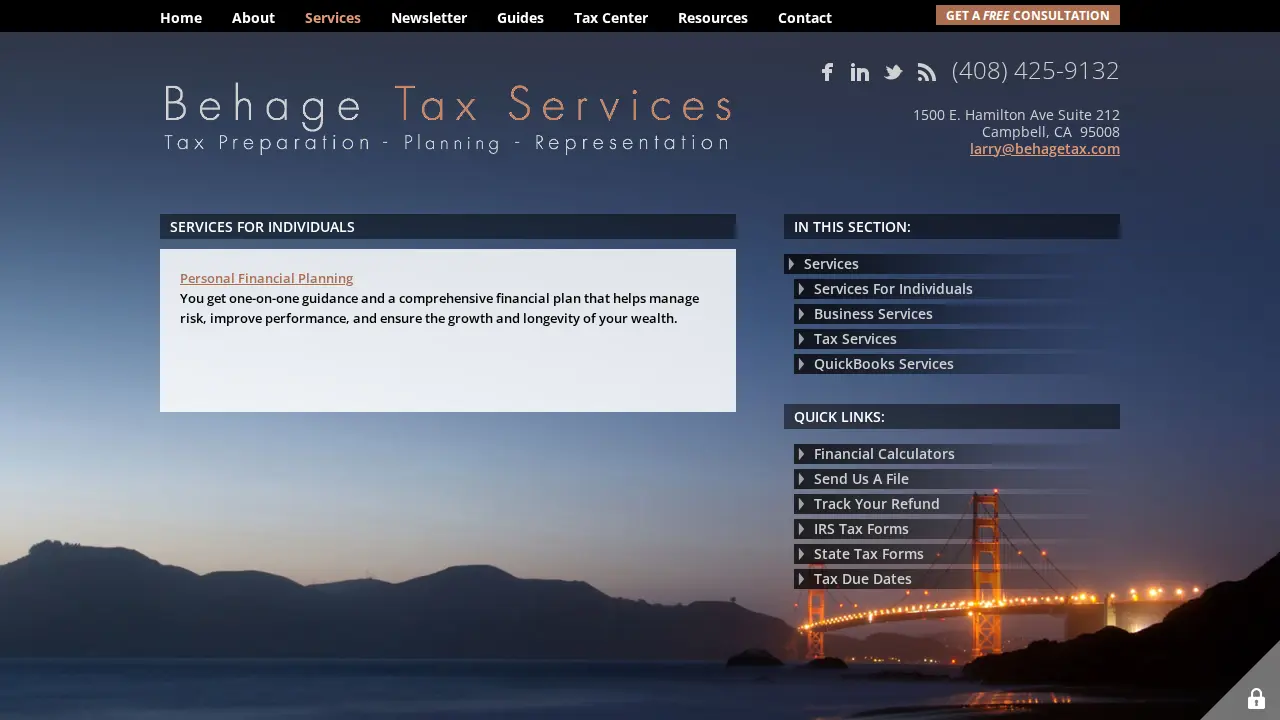1280x720 pixels.
Task: Open Send Us A File quick link
Action: click(957, 479)
